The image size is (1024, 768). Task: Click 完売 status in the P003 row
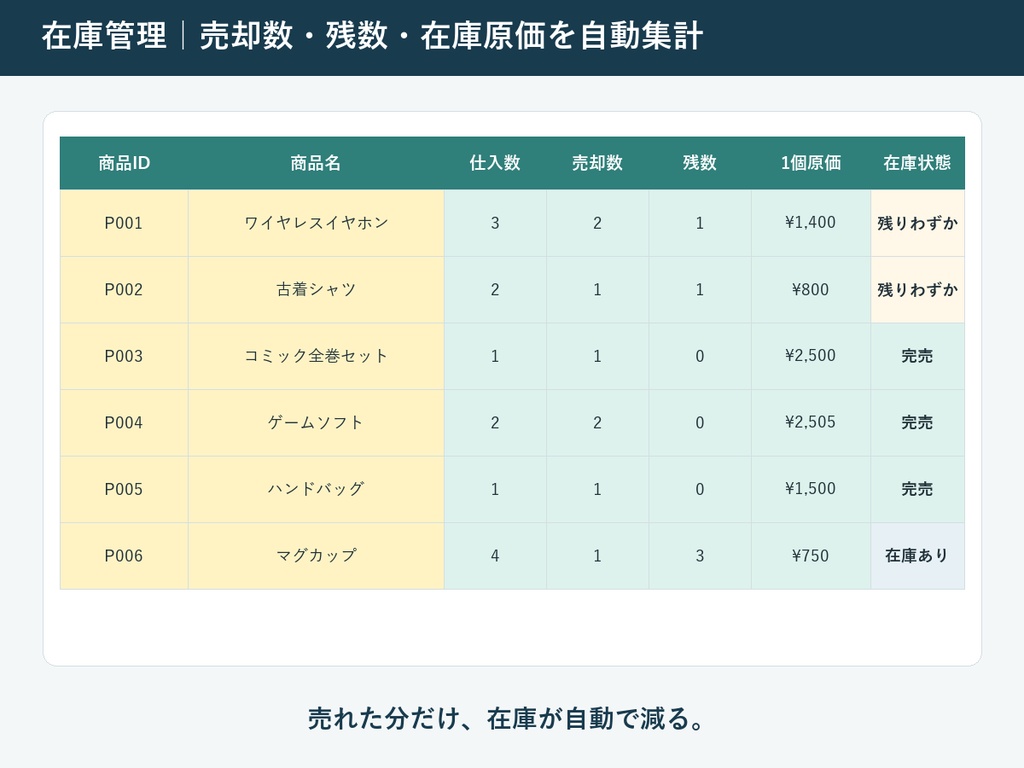(918, 357)
